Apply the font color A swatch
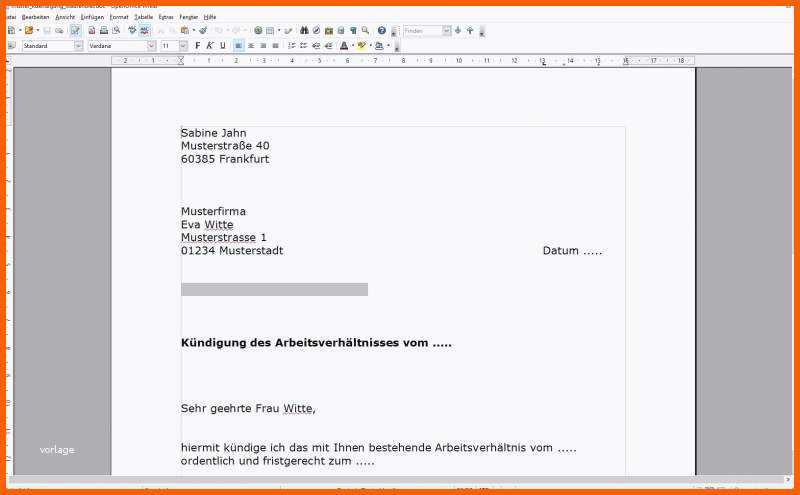 tap(344, 46)
